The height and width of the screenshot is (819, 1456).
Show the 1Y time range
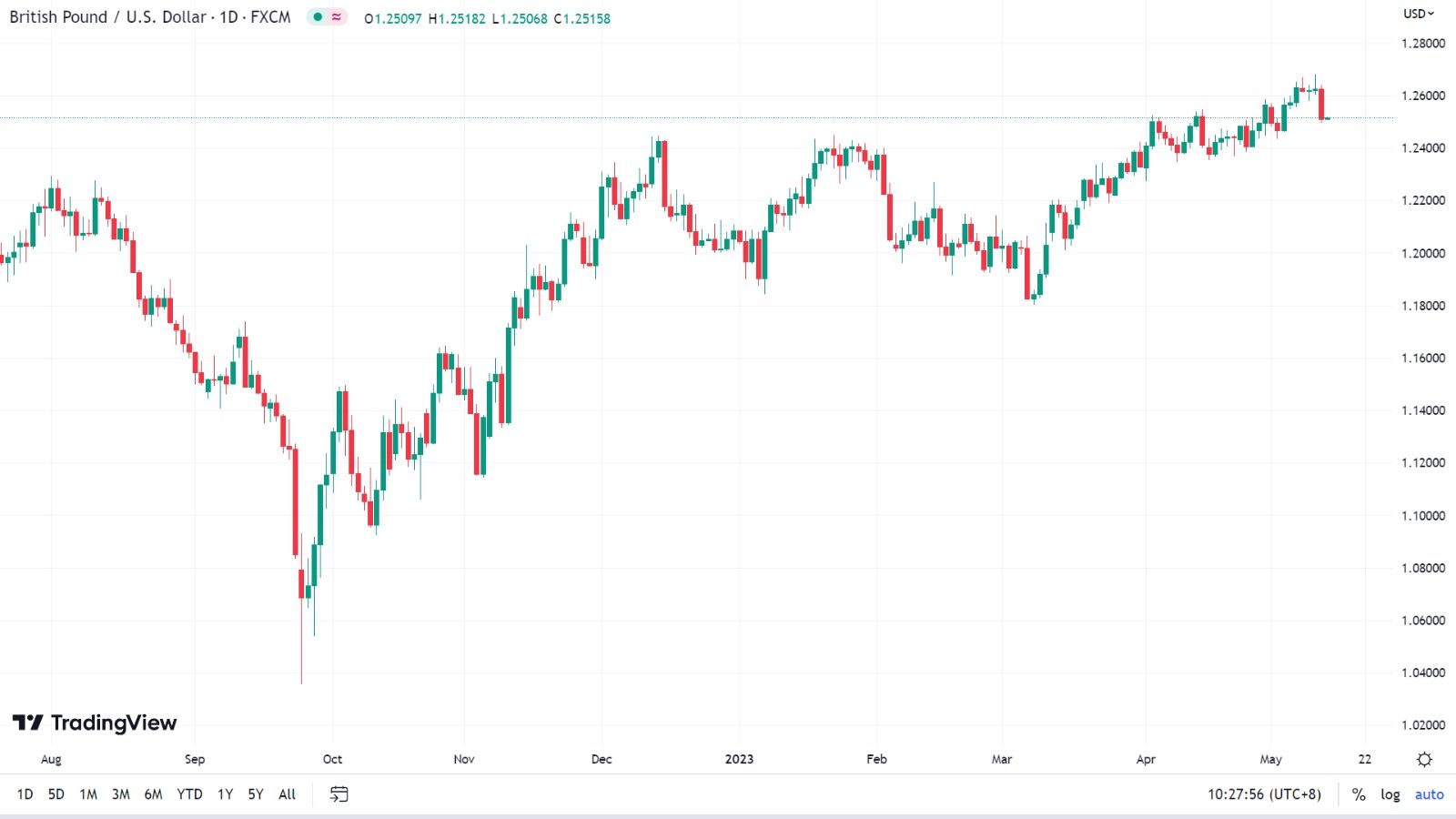point(226,794)
